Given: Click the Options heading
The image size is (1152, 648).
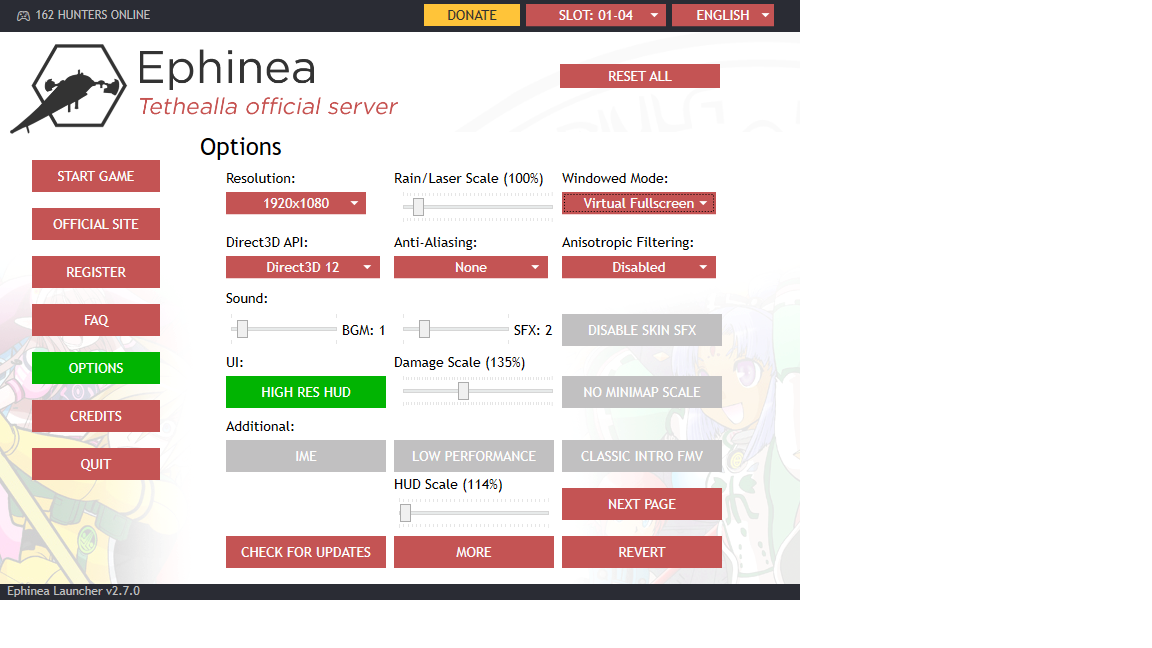Looking at the screenshot, I should pos(241,147).
